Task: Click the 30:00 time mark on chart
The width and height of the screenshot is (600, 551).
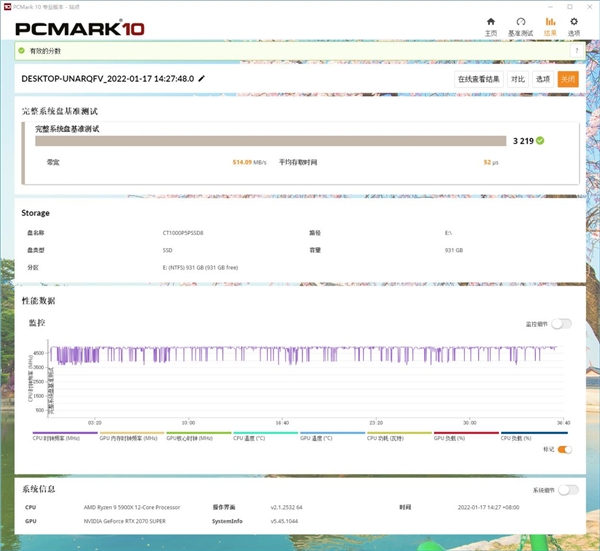Action: 470,423
